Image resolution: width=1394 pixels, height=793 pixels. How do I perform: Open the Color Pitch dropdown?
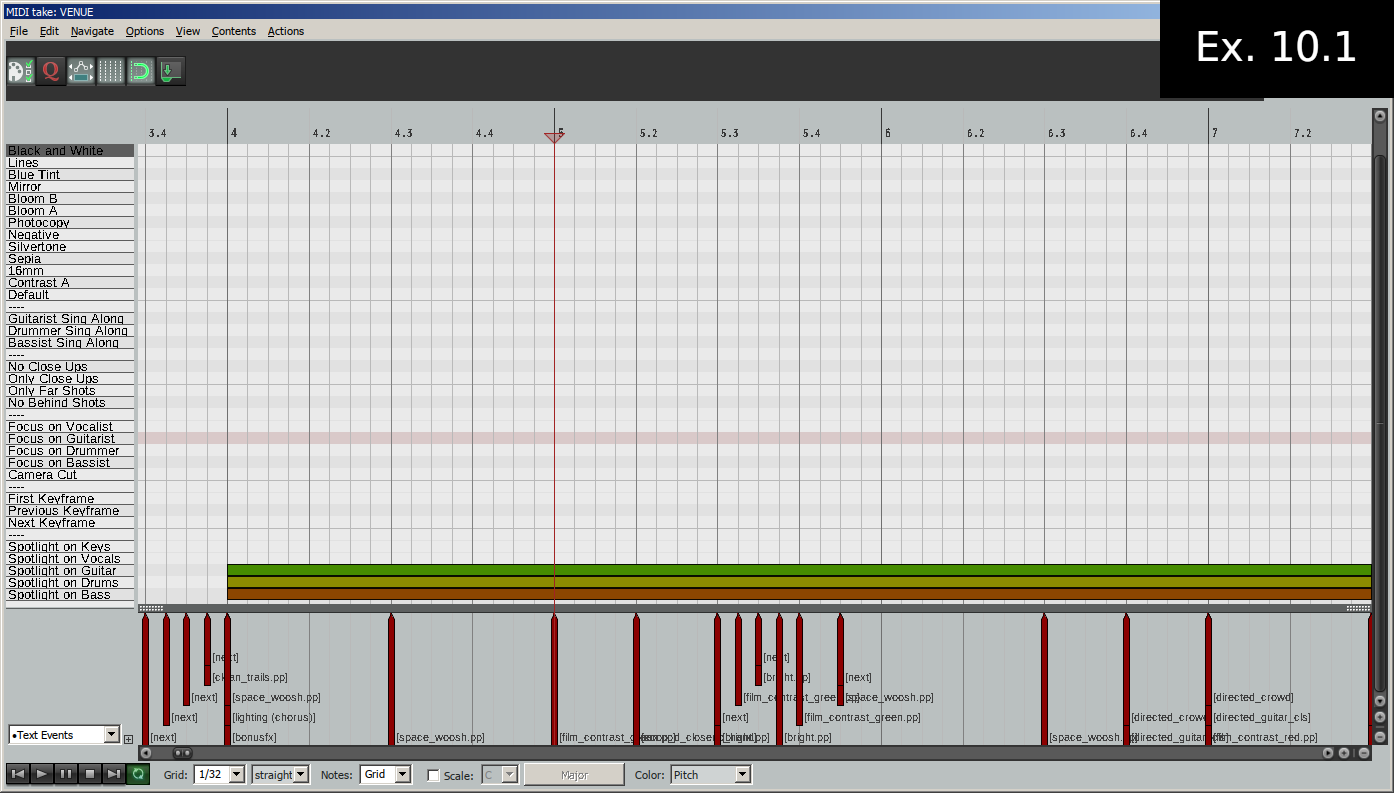pos(710,774)
